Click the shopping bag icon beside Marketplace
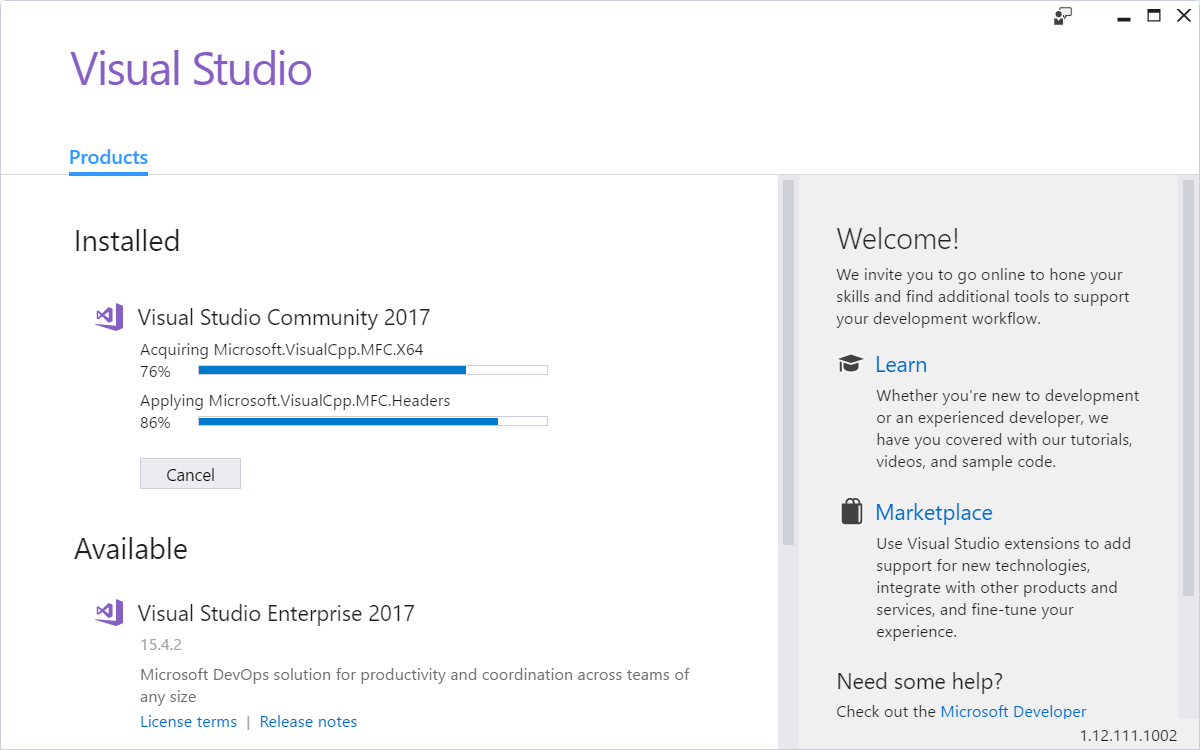1200x750 pixels. 851,512
